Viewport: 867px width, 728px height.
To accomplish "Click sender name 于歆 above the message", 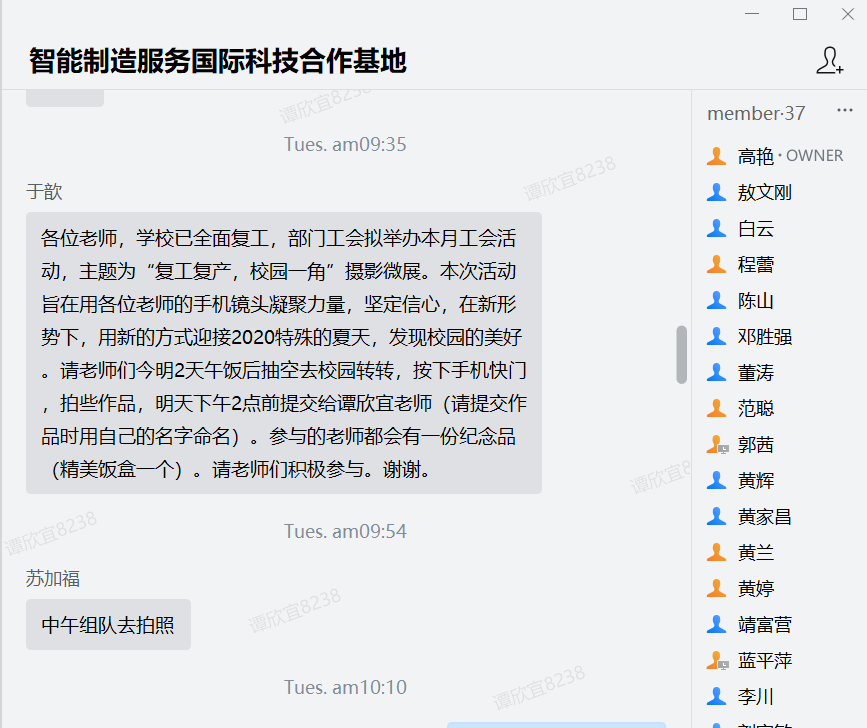I will click(44, 192).
